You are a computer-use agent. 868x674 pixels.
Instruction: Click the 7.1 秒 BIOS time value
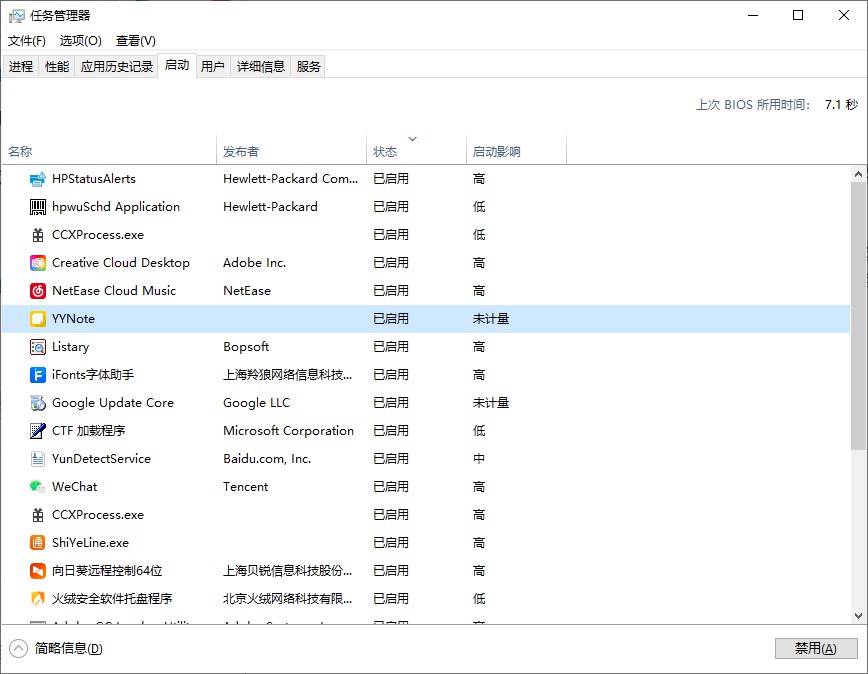841,105
